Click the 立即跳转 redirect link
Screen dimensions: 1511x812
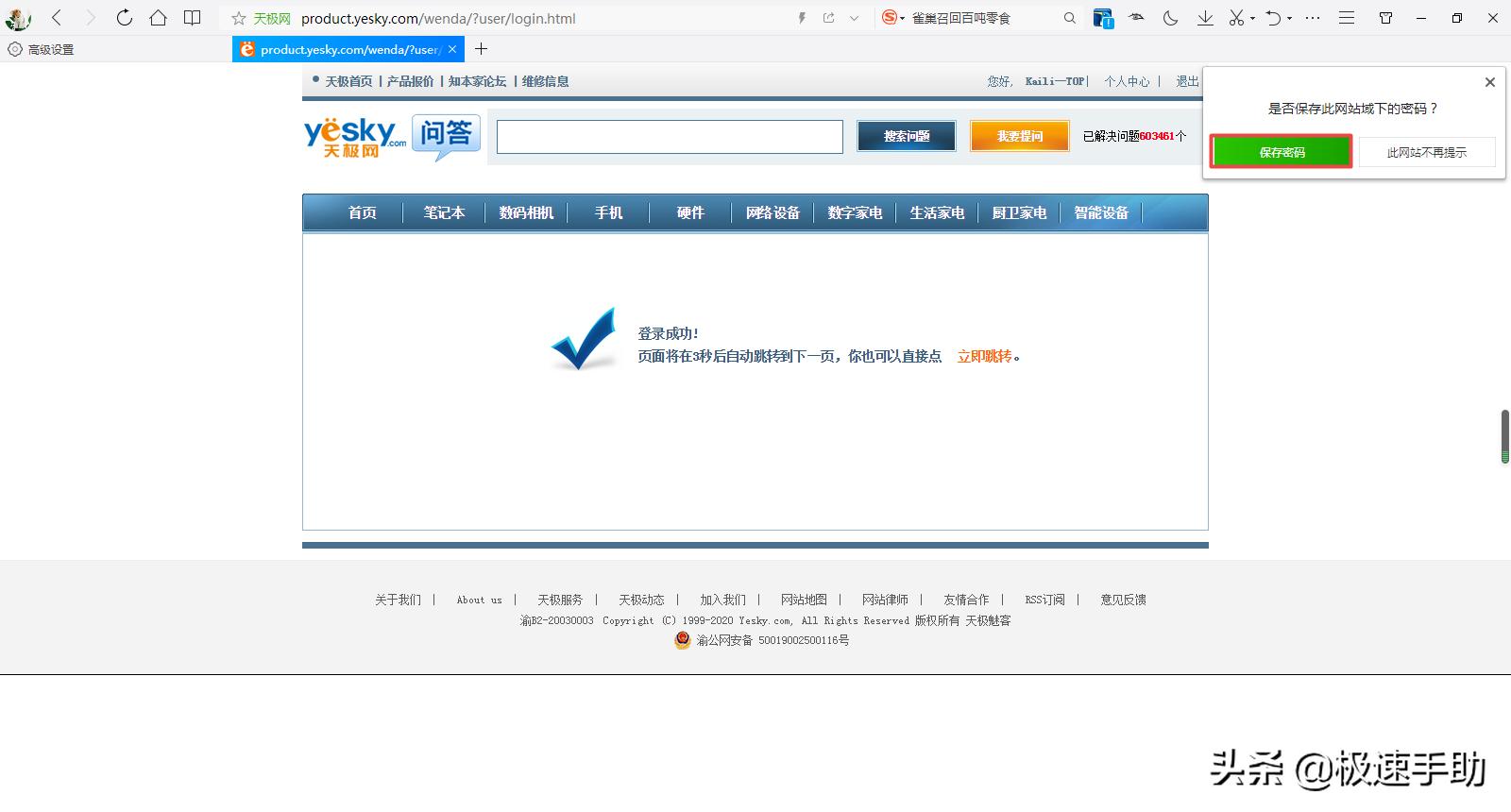tap(984, 356)
